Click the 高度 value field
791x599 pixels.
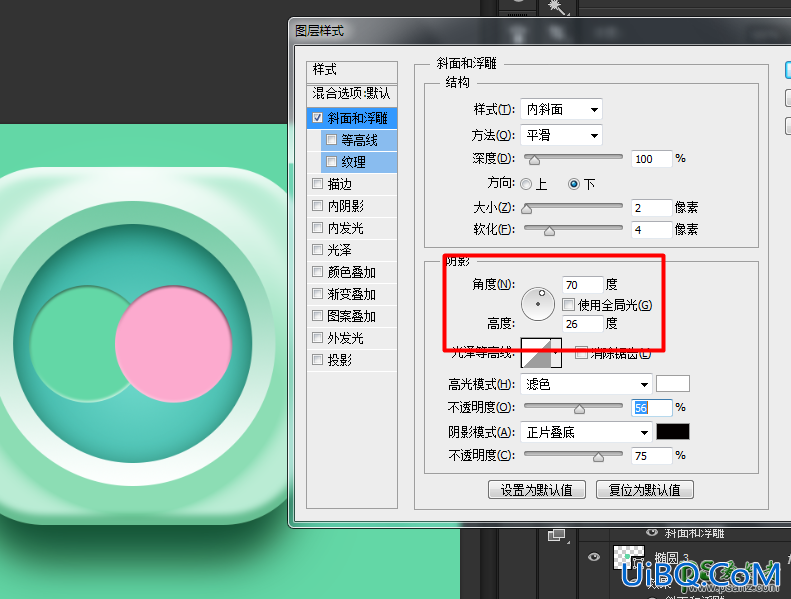(x=583, y=323)
